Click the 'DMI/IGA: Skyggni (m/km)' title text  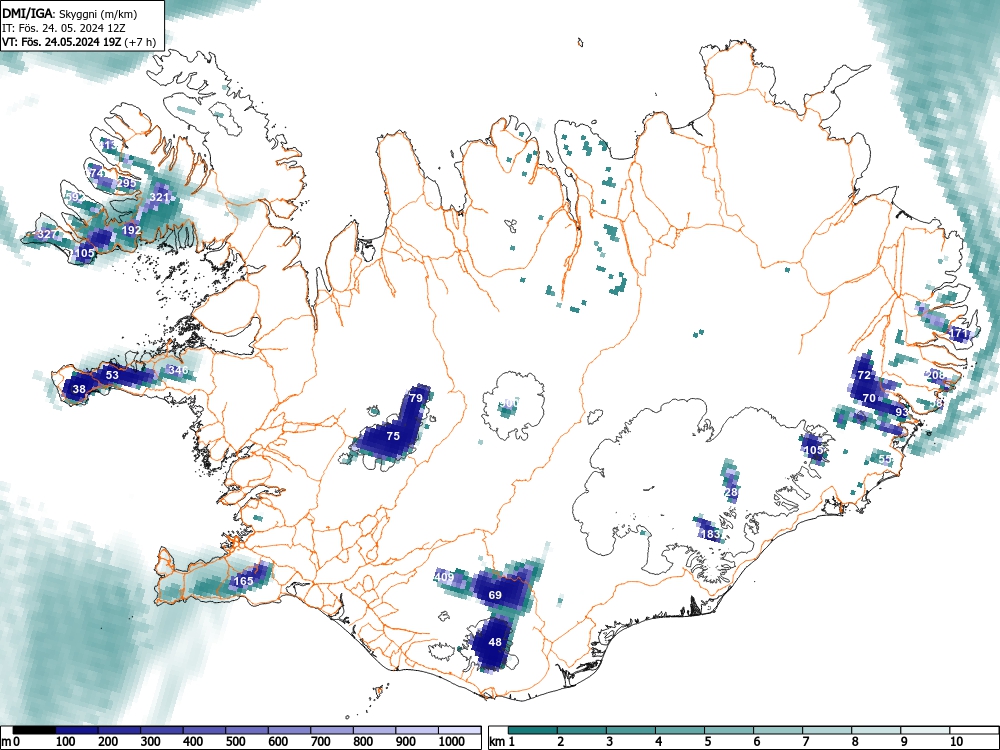[70, 13]
